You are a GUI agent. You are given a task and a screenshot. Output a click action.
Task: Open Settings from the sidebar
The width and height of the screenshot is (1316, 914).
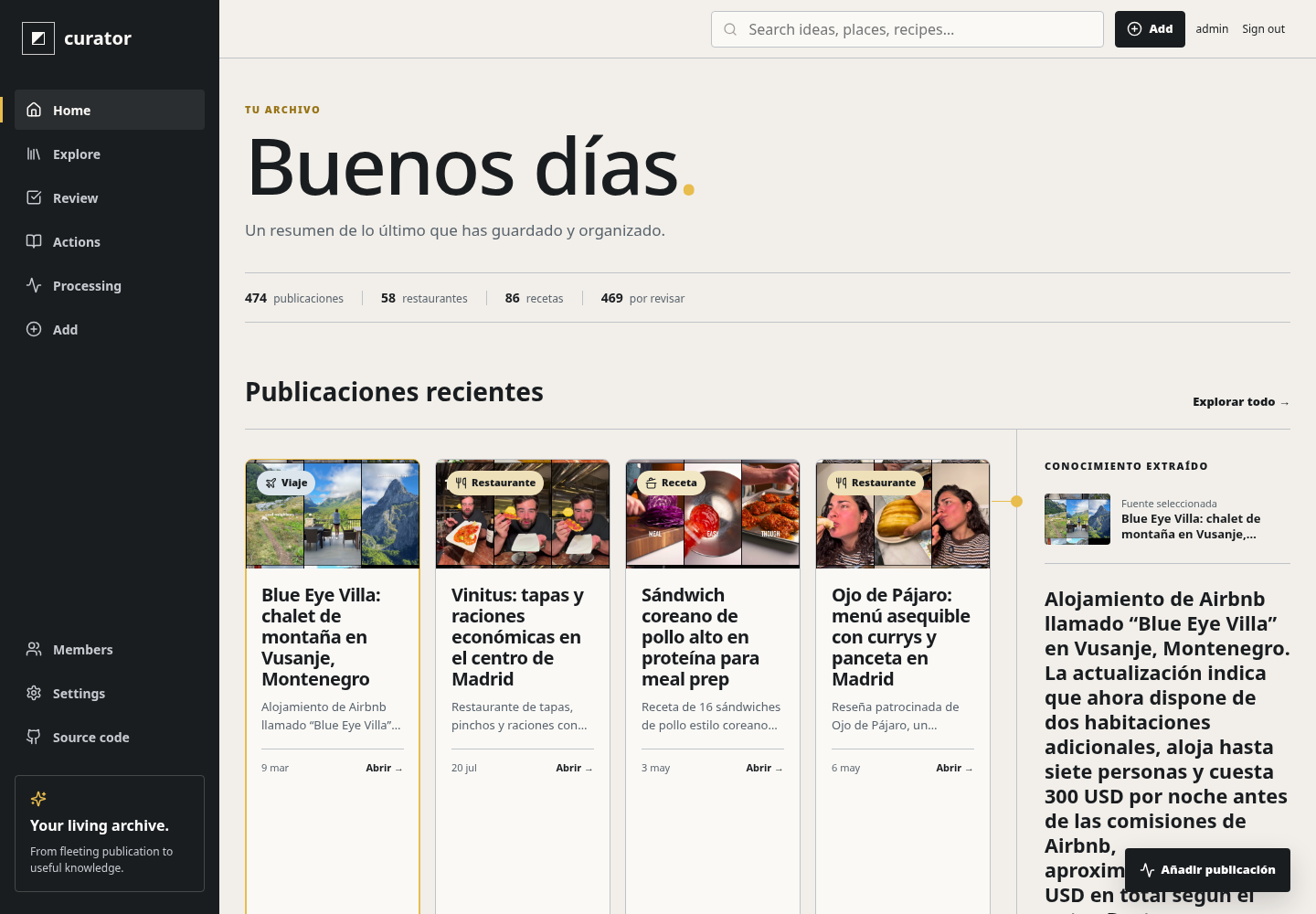(110, 693)
